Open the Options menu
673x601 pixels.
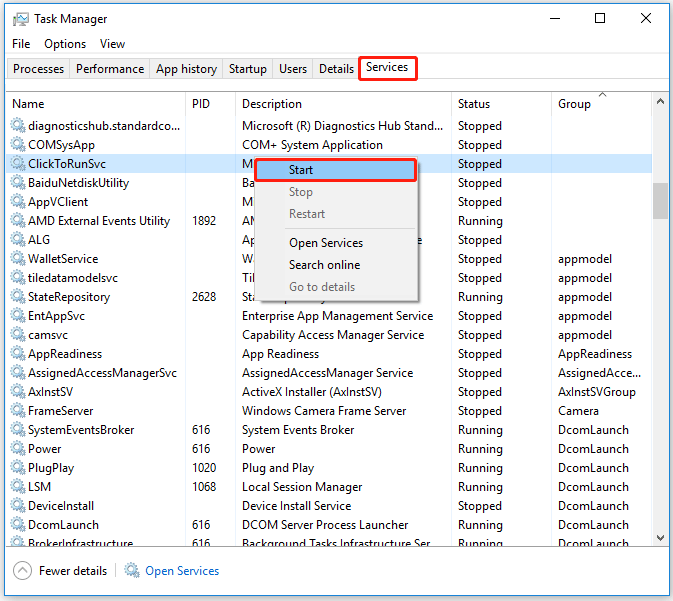65,44
